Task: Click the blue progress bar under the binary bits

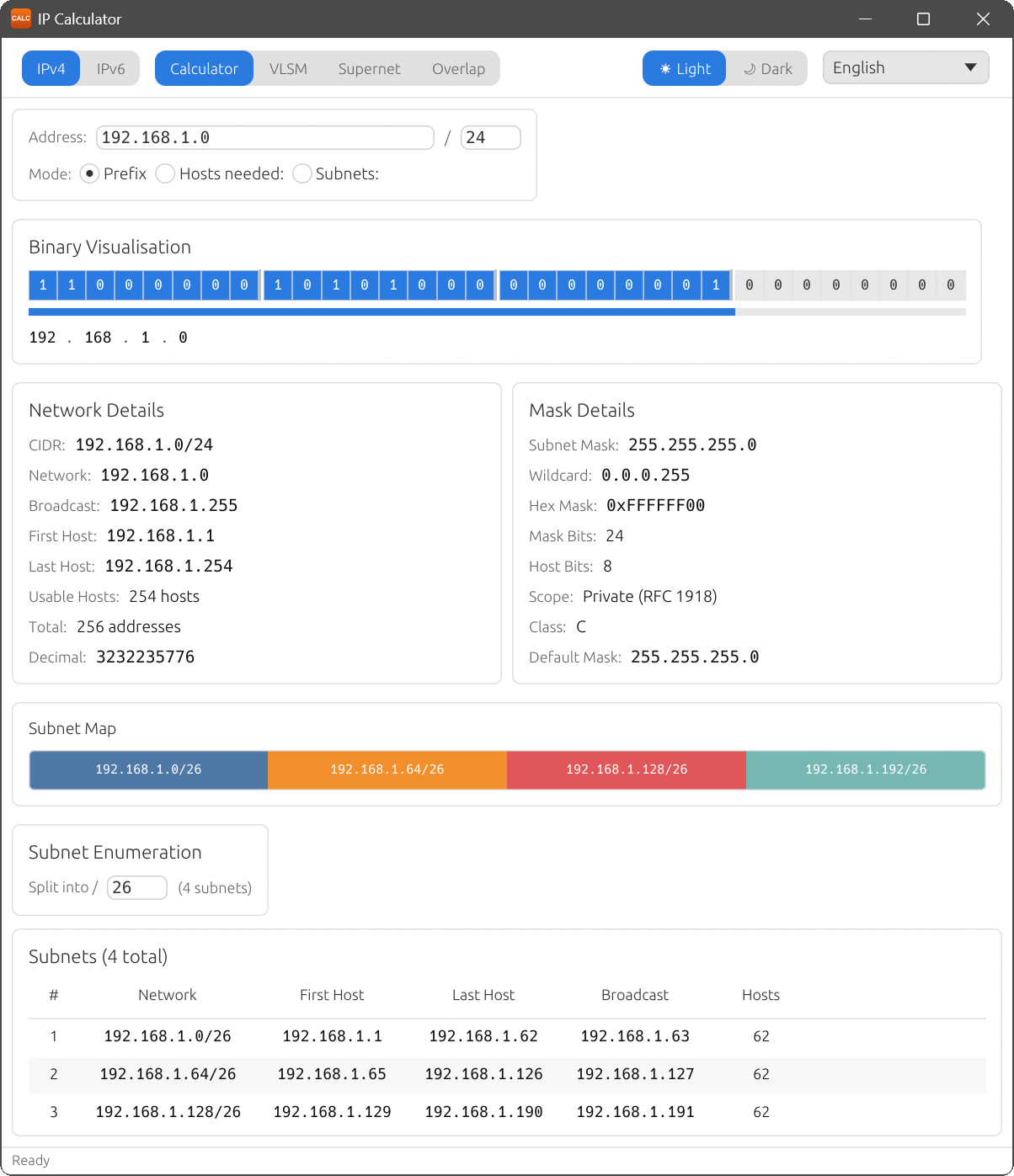Action: click(x=379, y=311)
